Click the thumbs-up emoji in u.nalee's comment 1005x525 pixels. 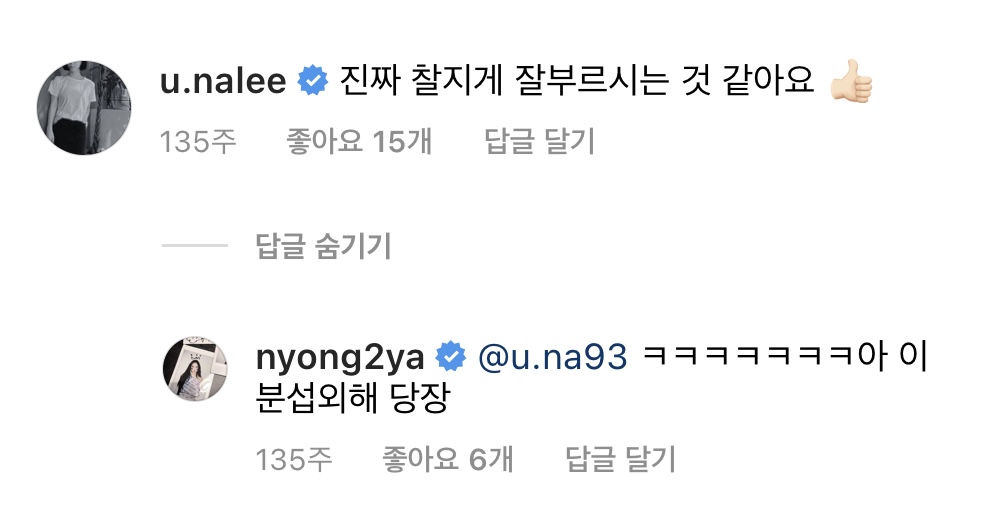(x=851, y=81)
